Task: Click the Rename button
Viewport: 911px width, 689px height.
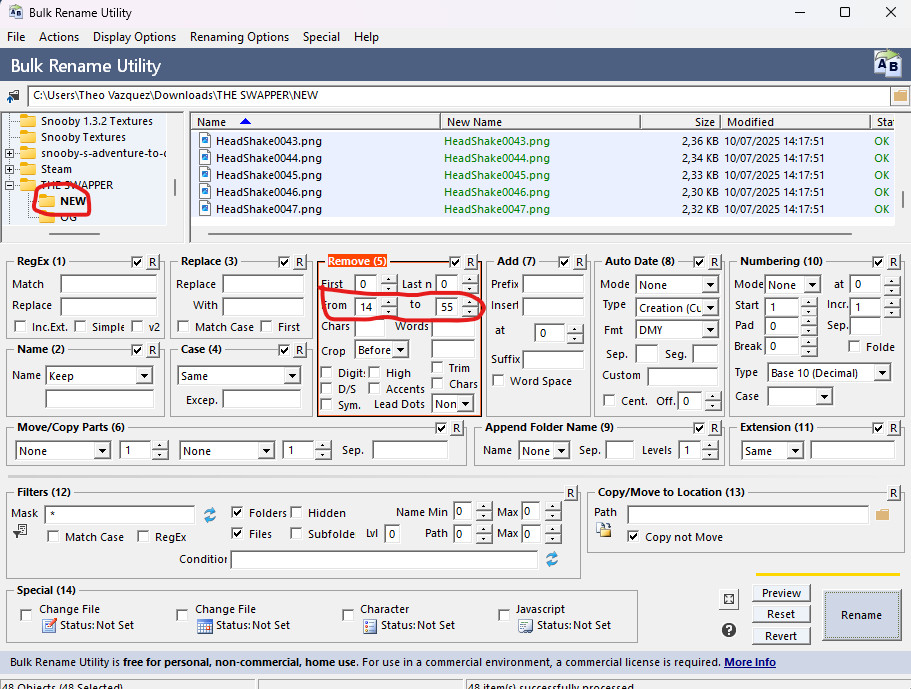Action: pos(861,615)
